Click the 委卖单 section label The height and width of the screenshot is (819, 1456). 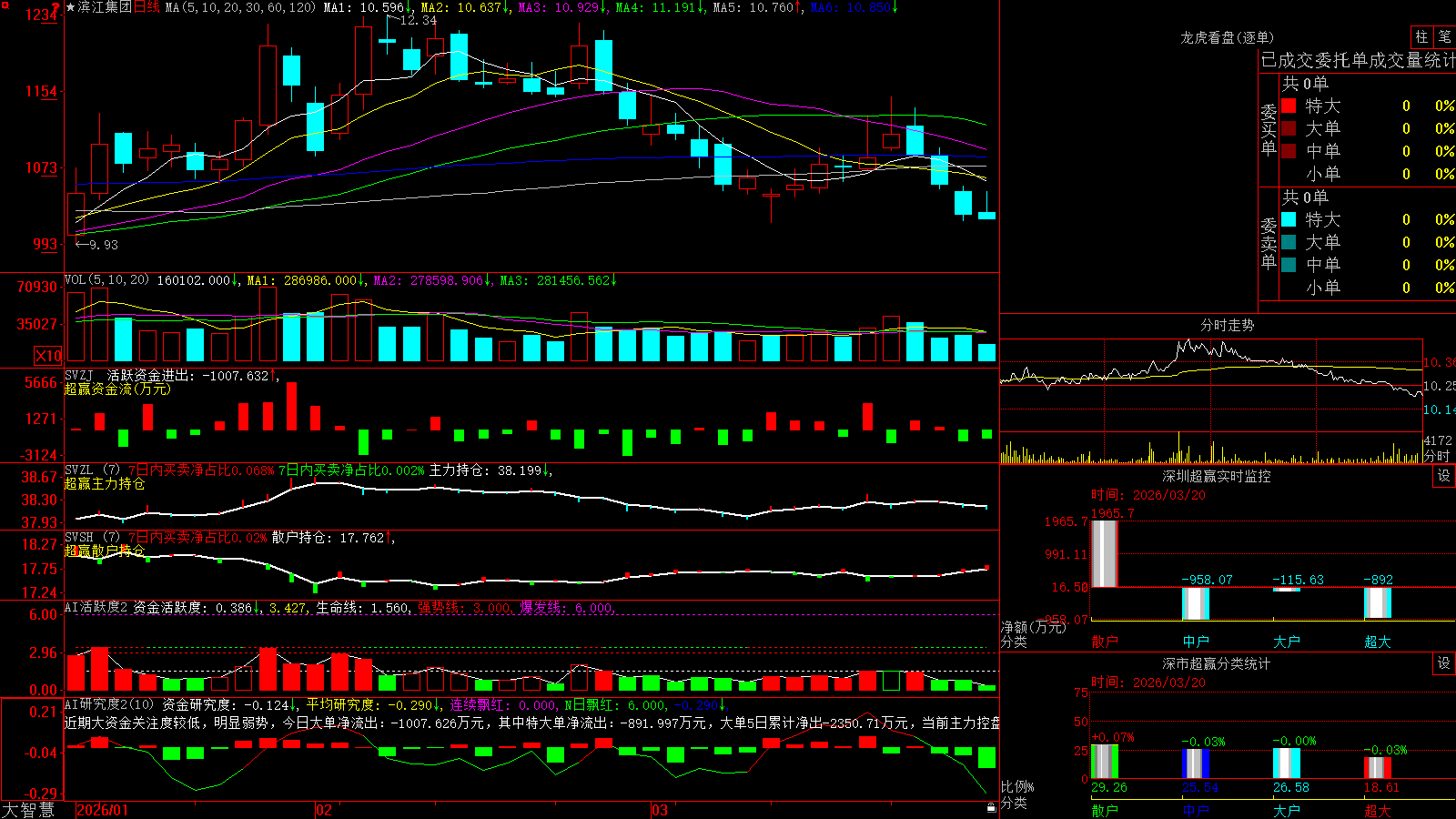(x=1269, y=243)
